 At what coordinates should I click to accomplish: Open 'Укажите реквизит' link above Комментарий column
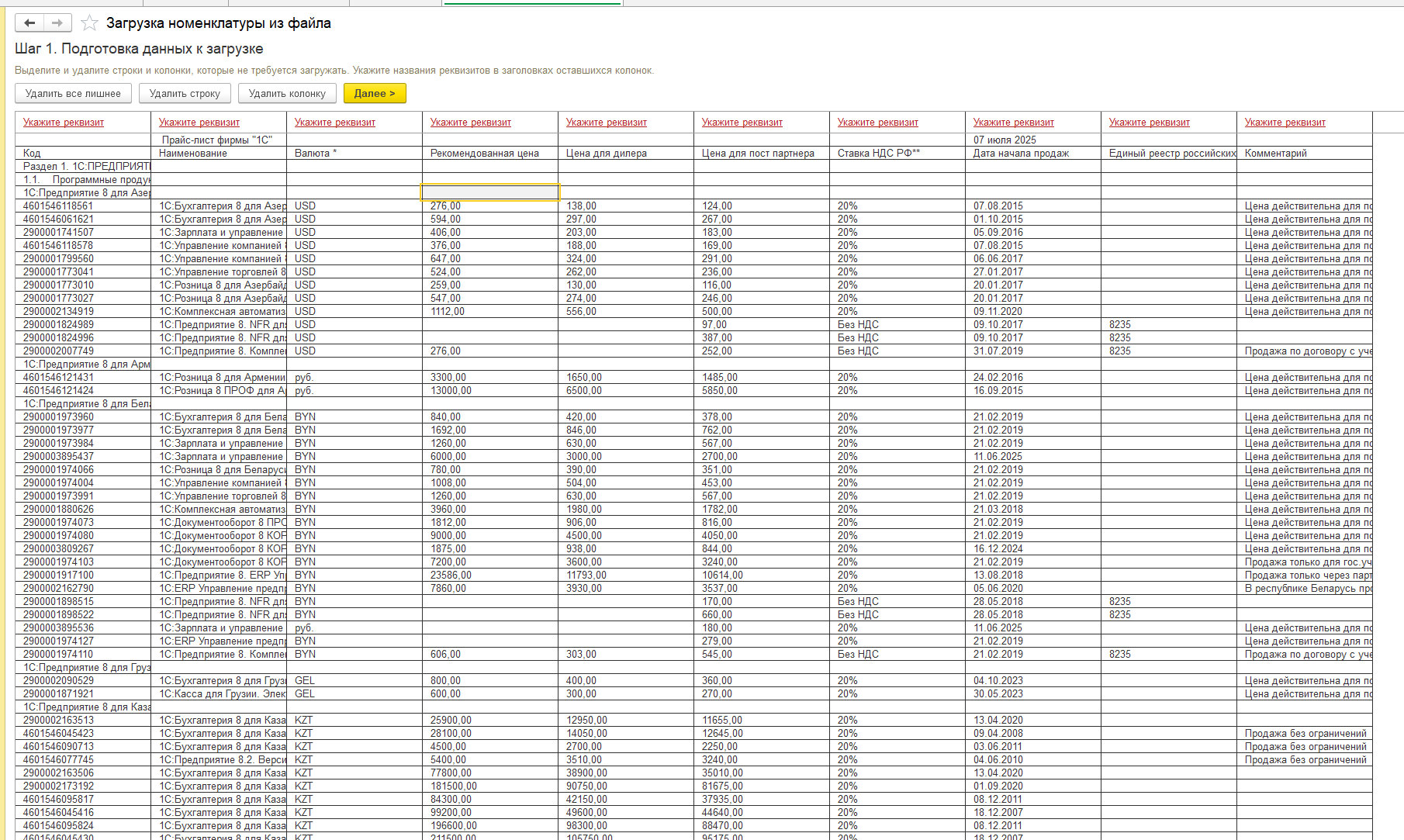[1285, 123]
